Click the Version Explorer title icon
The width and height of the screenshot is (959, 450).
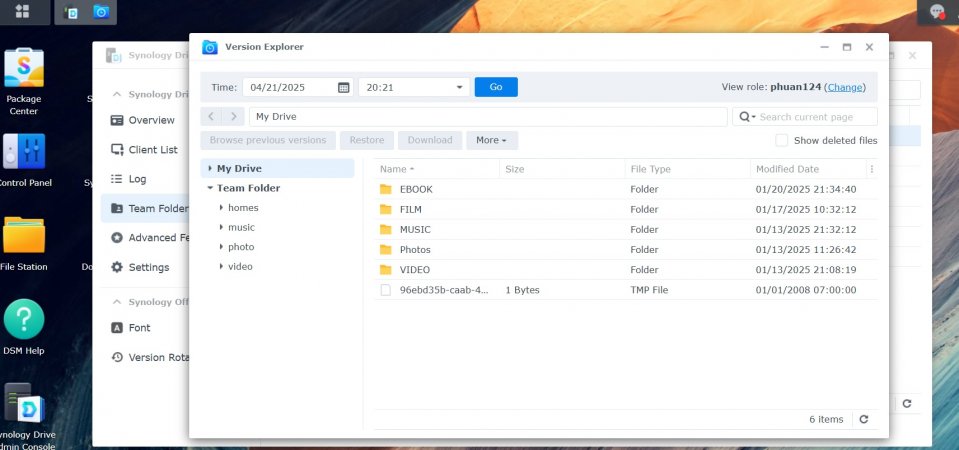[x=210, y=47]
